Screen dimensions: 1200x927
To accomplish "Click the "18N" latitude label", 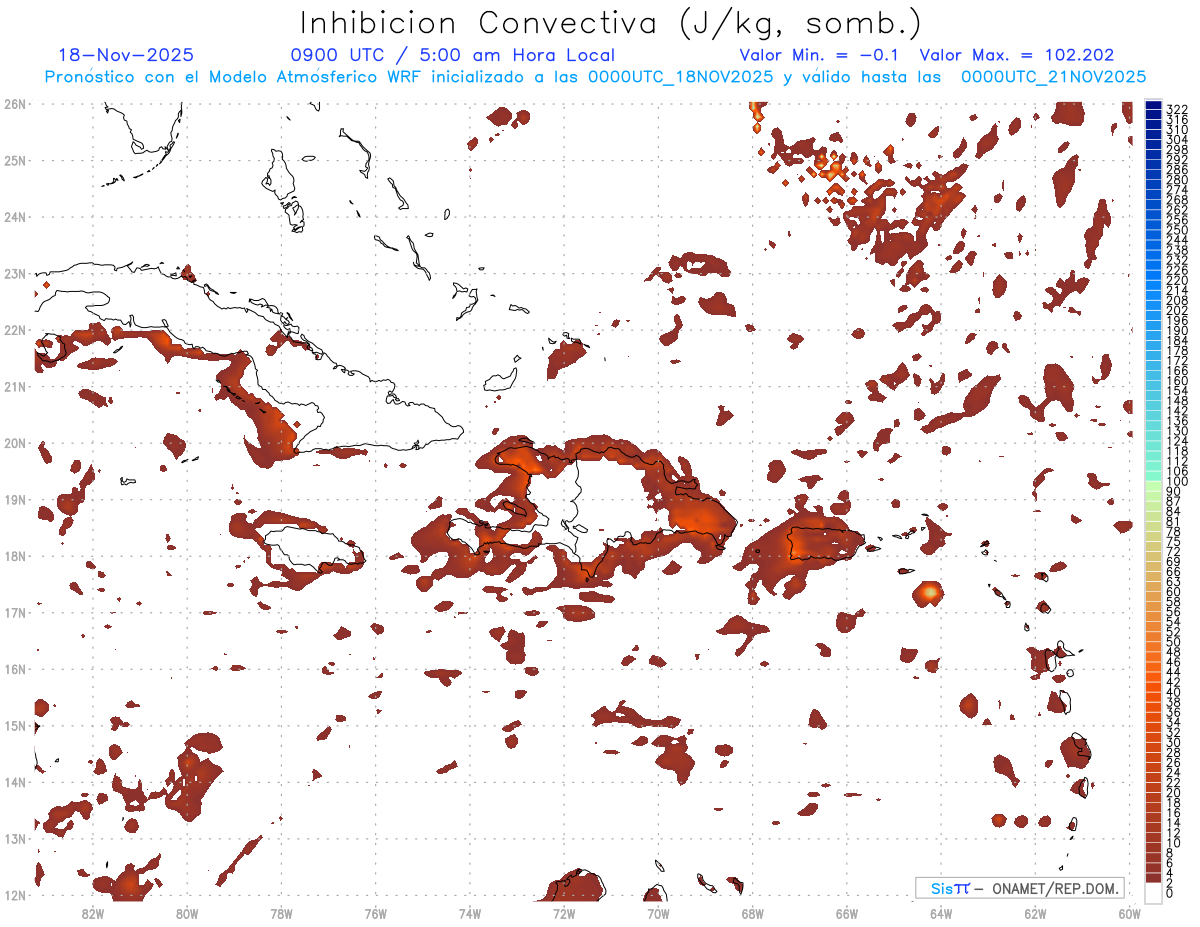I will [15, 556].
